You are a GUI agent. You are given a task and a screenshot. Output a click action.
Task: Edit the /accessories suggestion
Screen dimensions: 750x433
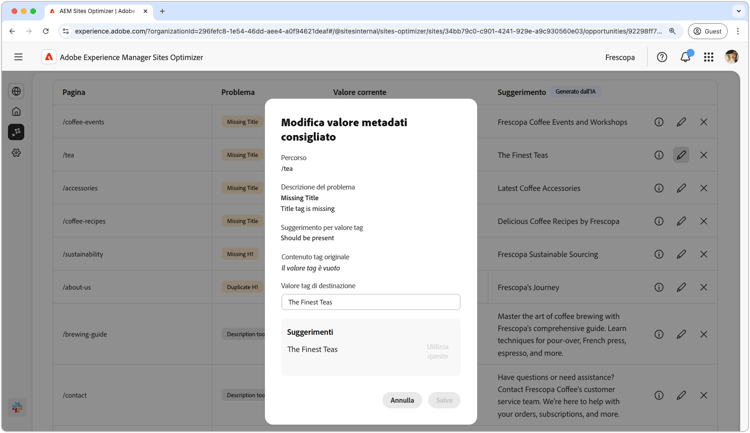coord(681,188)
